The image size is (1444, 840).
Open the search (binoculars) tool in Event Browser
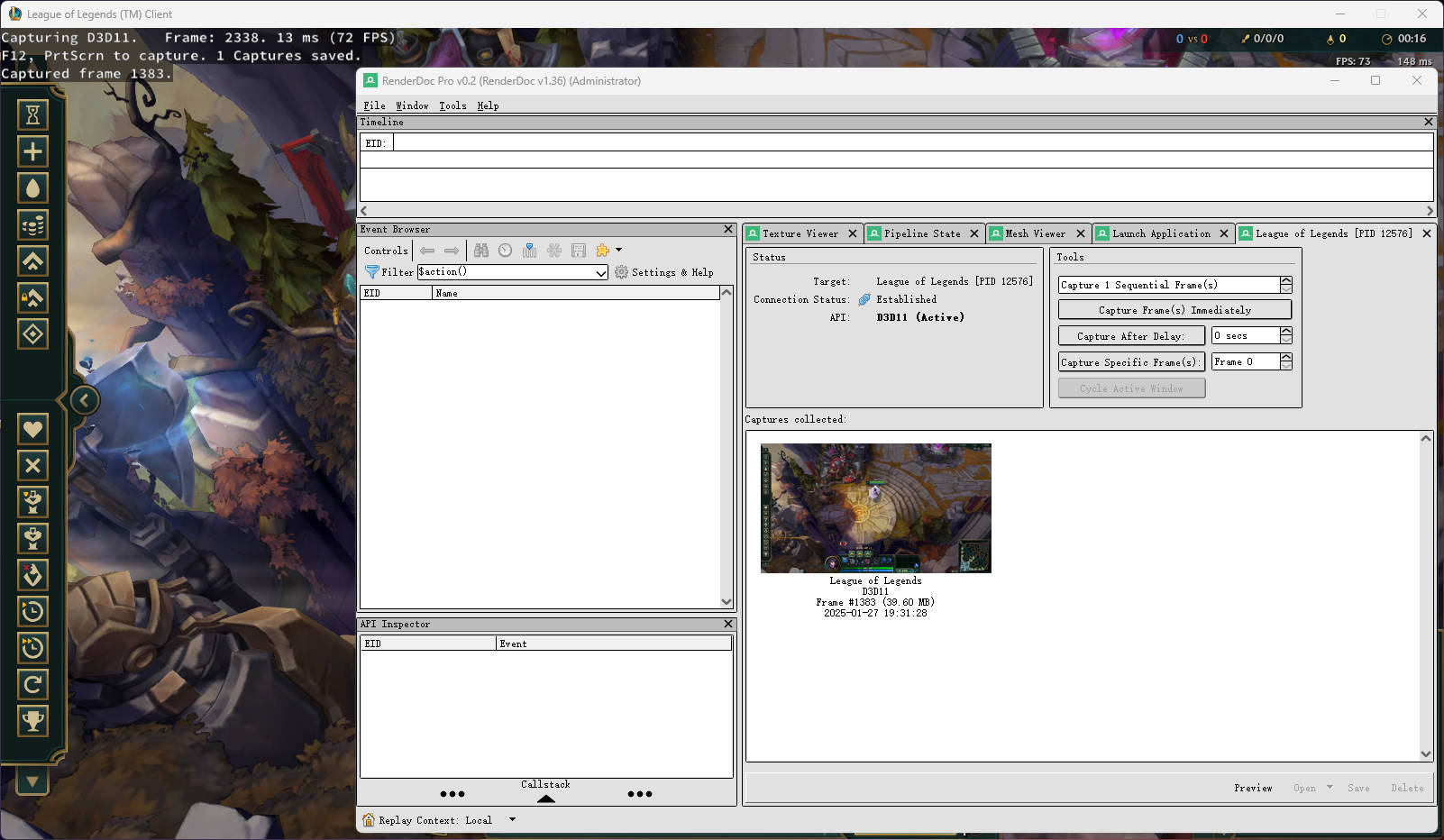(x=482, y=251)
